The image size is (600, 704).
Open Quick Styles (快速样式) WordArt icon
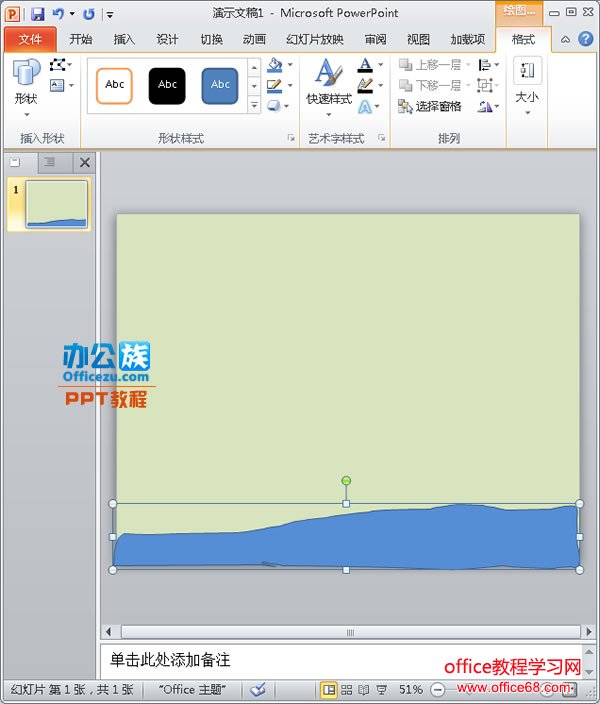click(329, 86)
